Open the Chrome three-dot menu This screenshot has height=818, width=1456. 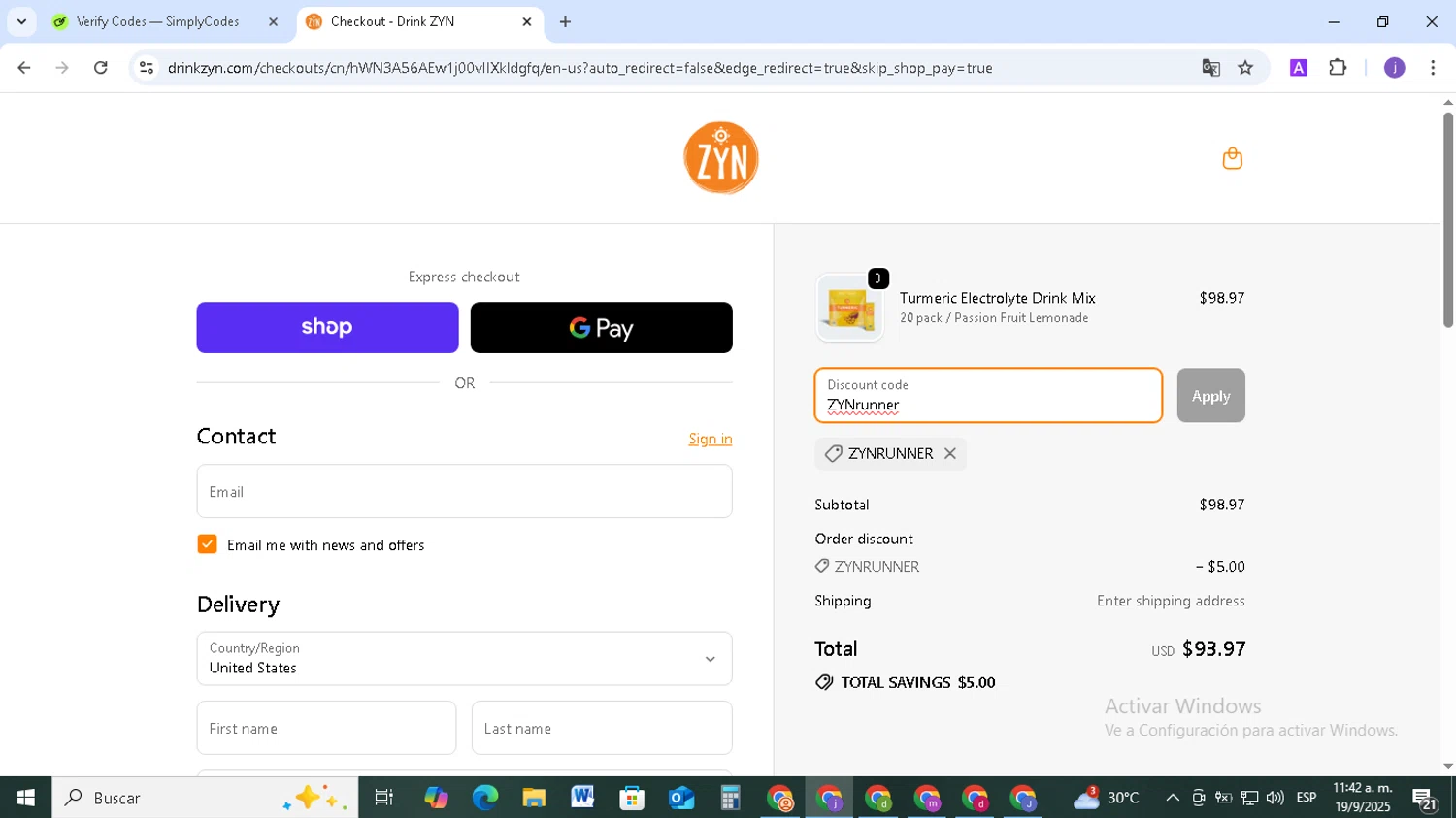(x=1433, y=68)
